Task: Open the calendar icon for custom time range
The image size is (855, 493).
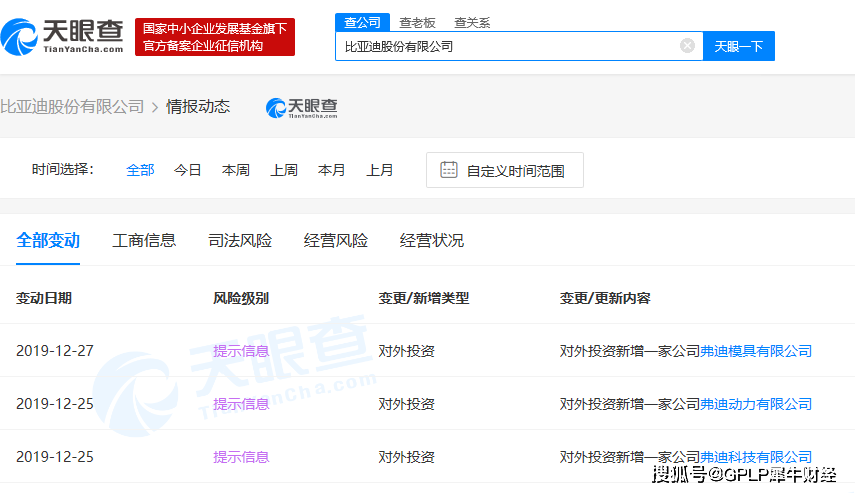Action: click(449, 170)
